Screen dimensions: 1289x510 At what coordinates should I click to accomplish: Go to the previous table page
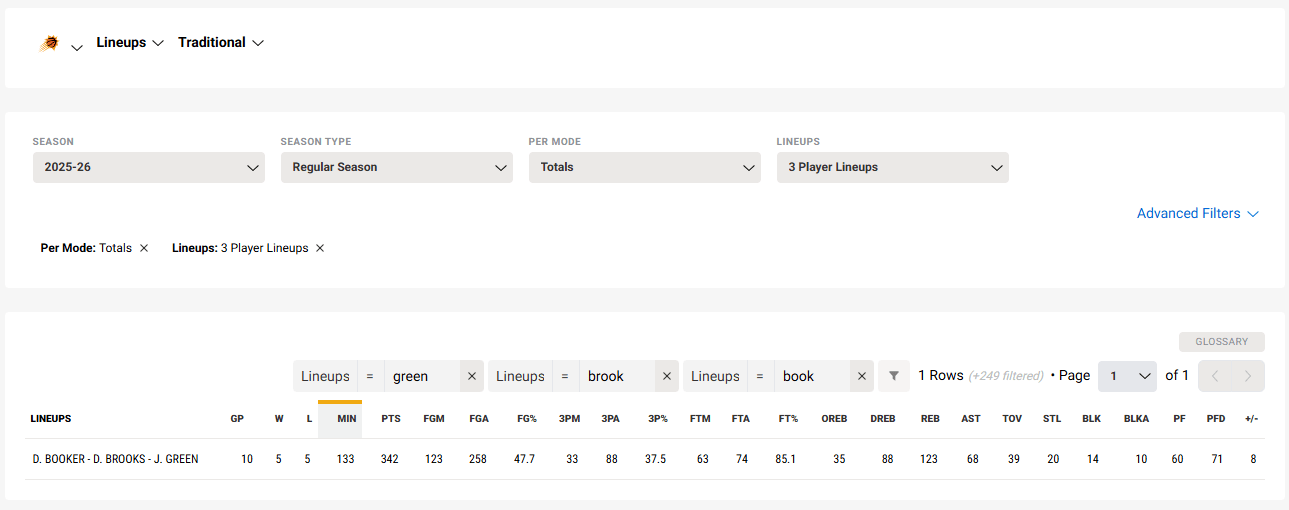click(x=1215, y=377)
